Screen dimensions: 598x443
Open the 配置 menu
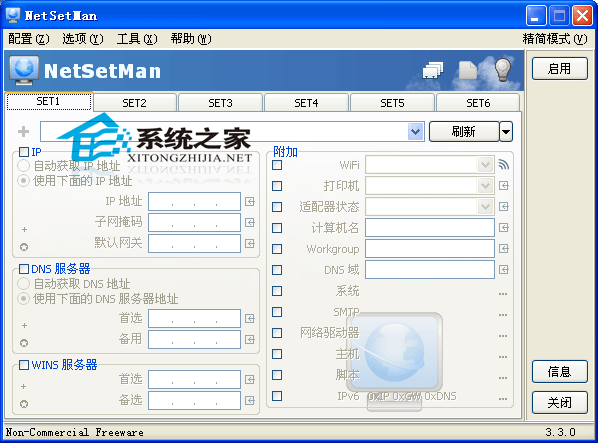point(29,39)
